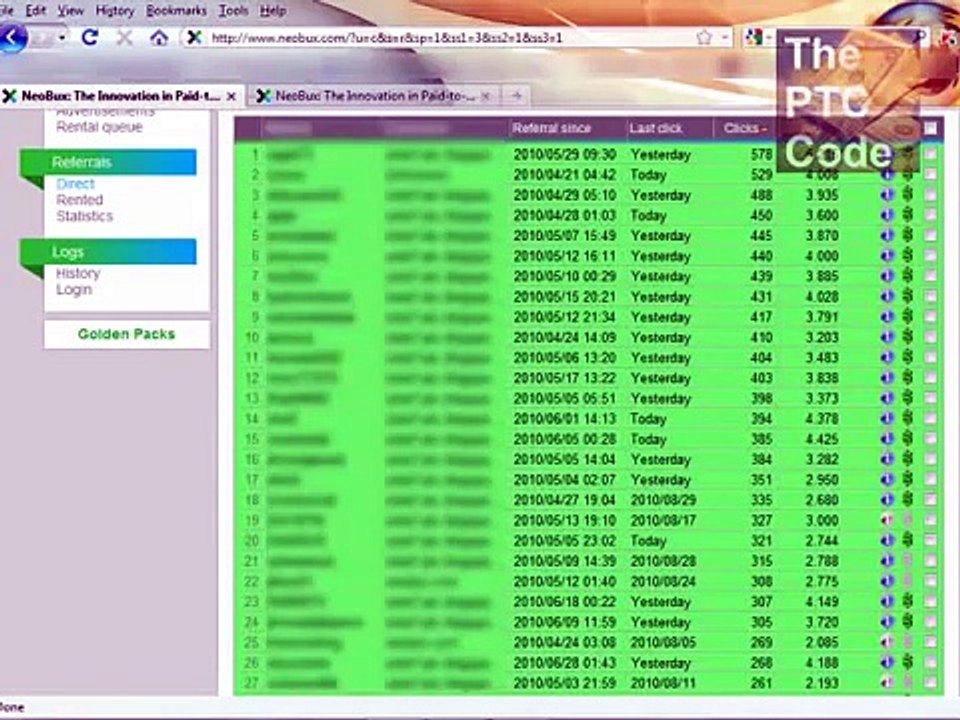Open Rented referrals link in sidebar

[80, 200]
